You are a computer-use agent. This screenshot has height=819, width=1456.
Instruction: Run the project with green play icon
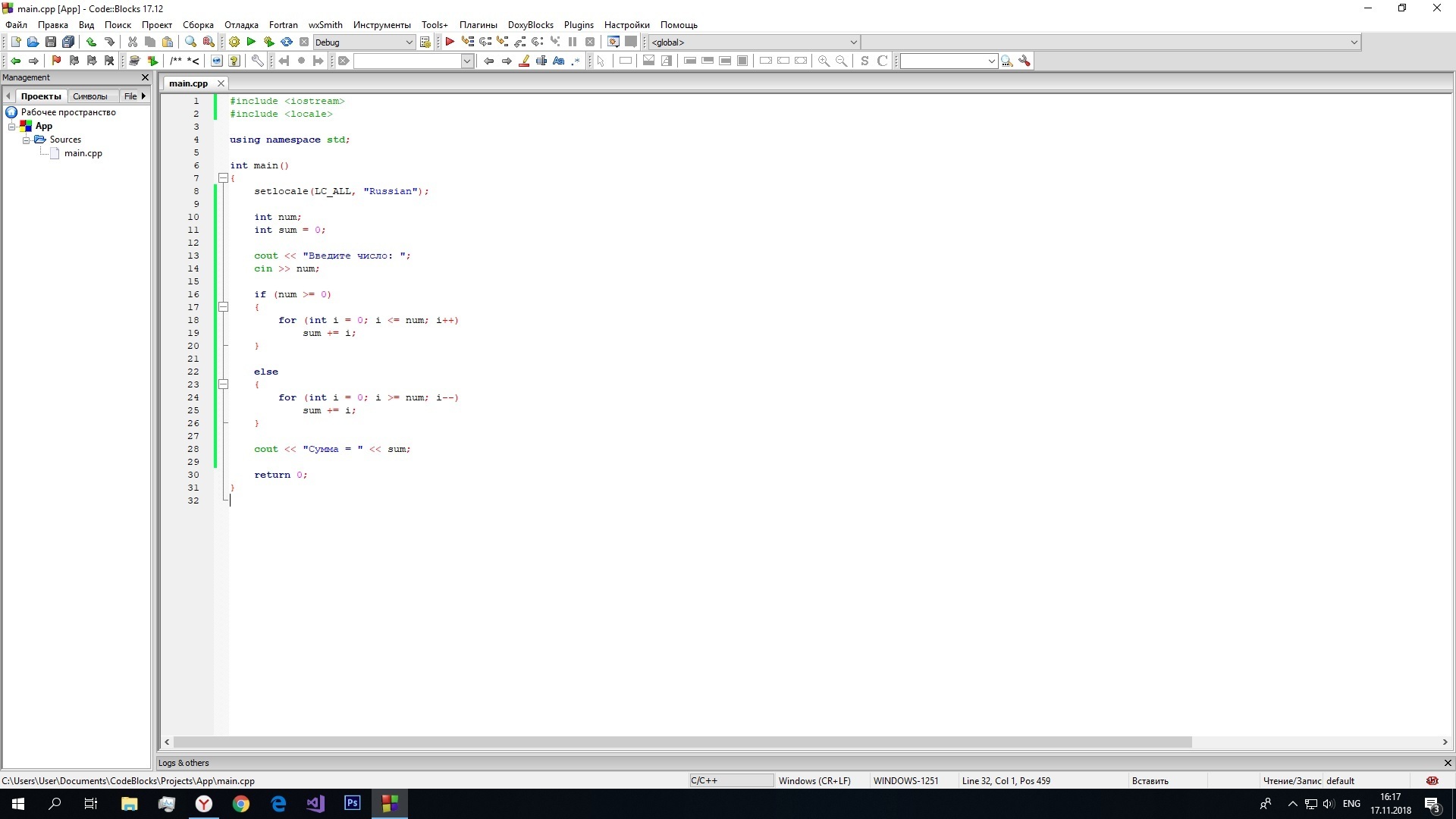(x=252, y=42)
